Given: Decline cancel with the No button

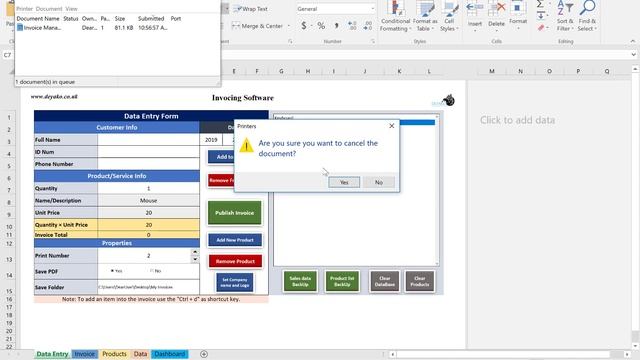Looking at the screenshot, I should tap(378, 182).
